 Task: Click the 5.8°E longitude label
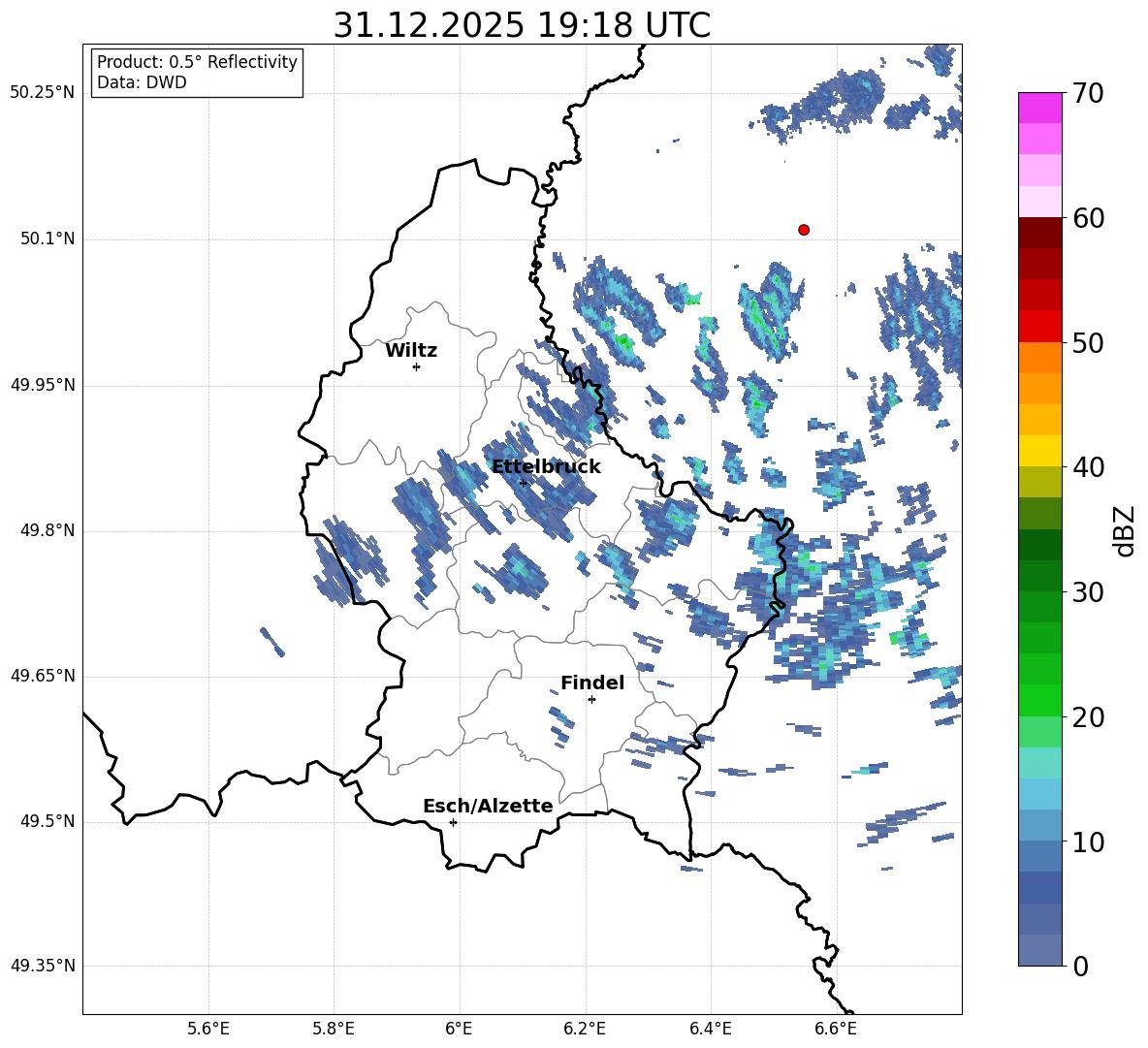pos(334,1029)
